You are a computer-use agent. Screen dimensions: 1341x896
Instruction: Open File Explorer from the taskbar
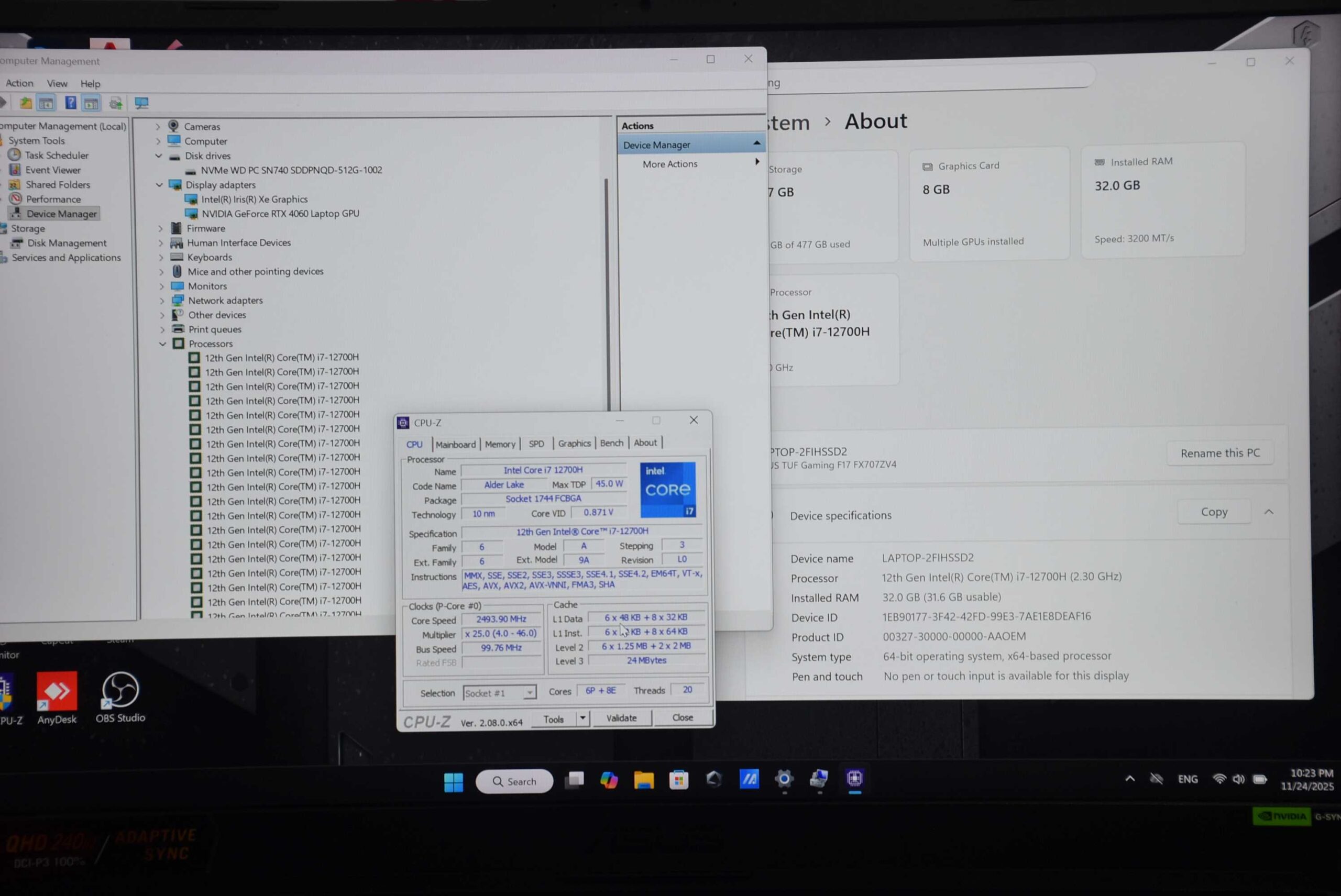[644, 780]
